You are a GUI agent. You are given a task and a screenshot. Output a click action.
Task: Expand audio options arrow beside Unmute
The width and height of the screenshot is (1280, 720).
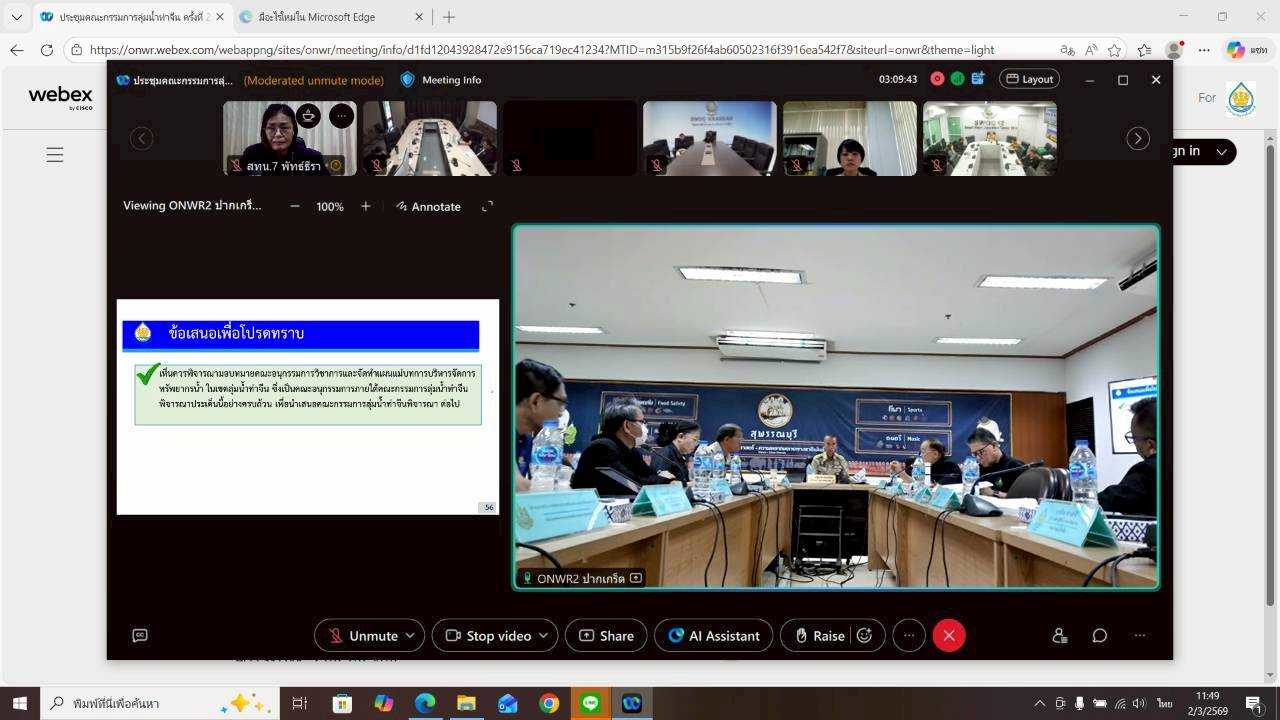(x=410, y=636)
